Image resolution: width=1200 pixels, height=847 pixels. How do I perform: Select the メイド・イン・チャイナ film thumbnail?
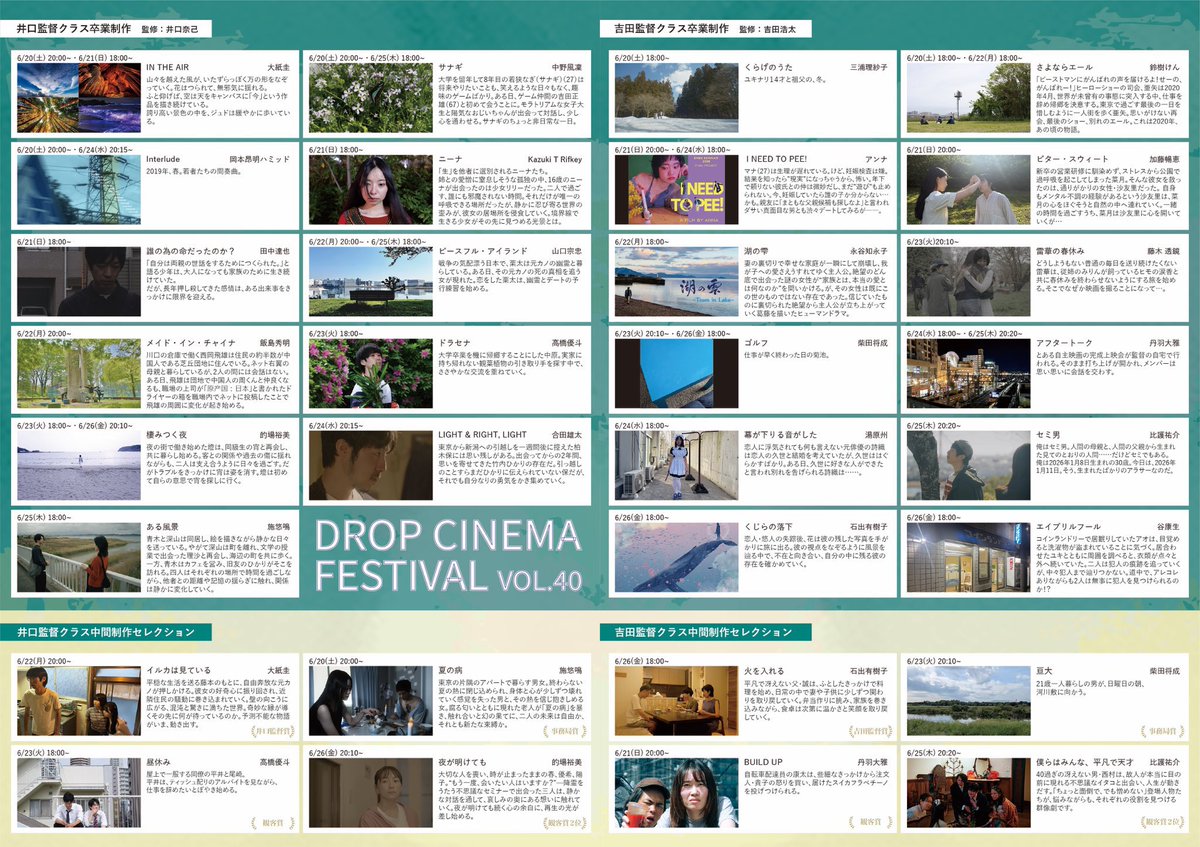click(78, 374)
